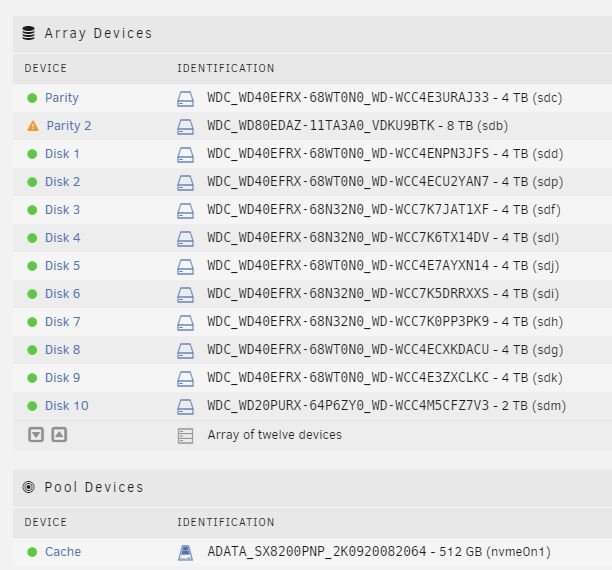Viewport: 612px width, 570px height.
Task: Click the NVMe drive icon in the Cache row
Action: (x=185, y=553)
